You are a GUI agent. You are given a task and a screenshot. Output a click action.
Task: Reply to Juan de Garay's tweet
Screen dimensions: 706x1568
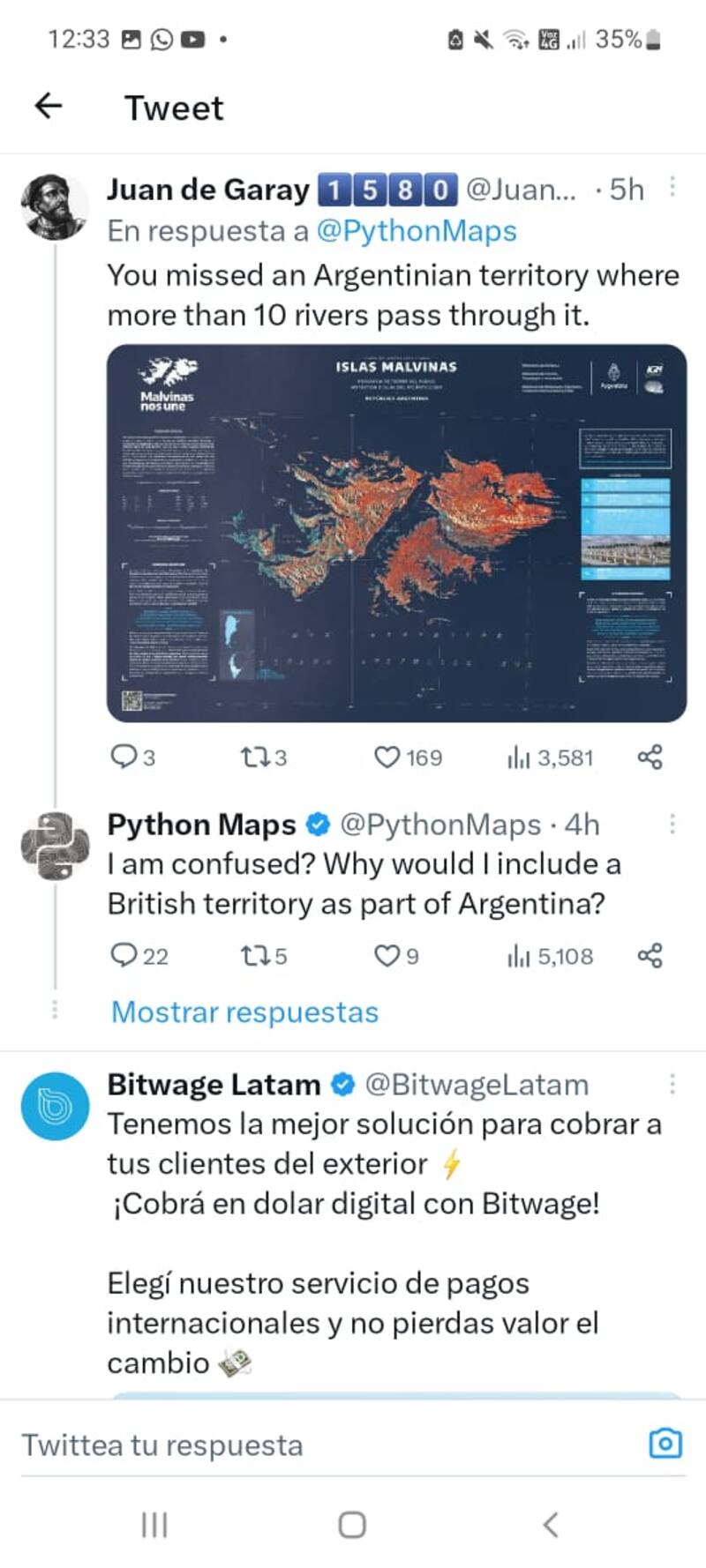(x=124, y=757)
